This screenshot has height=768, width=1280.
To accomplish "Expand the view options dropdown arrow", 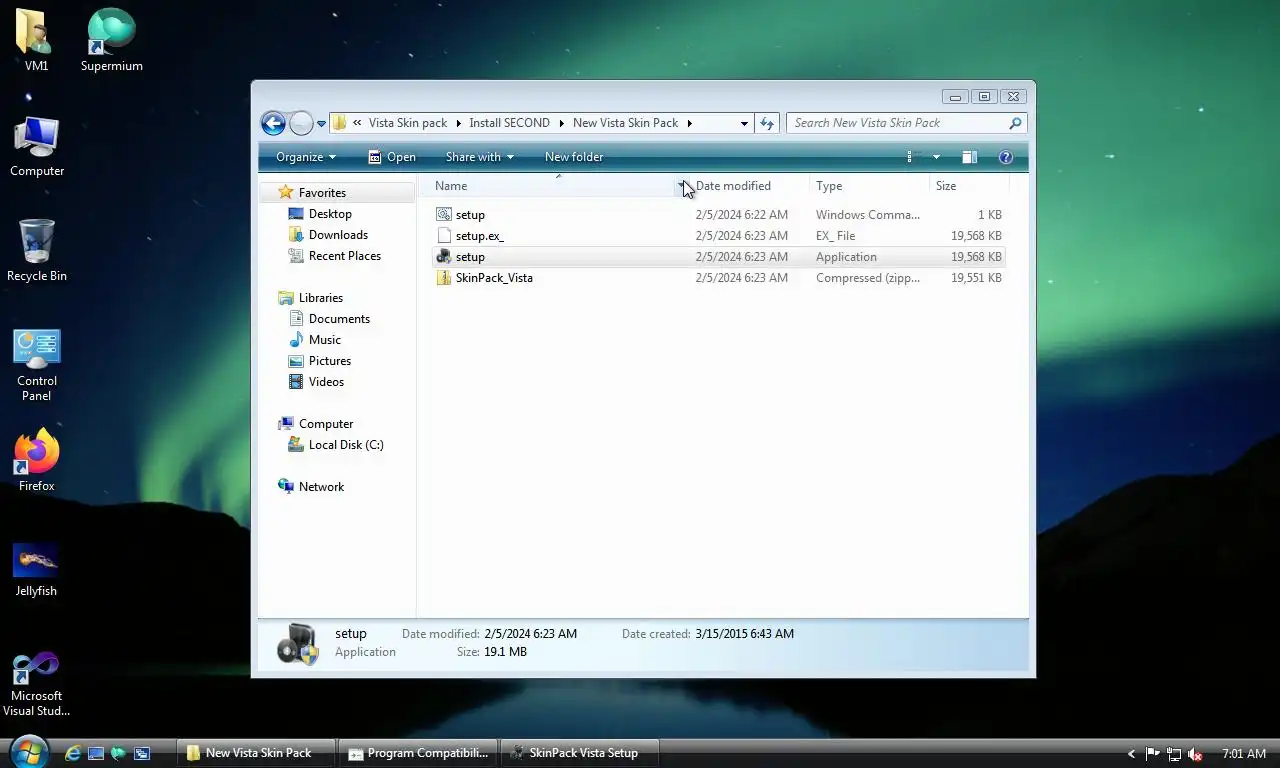I will click(936, 157).
